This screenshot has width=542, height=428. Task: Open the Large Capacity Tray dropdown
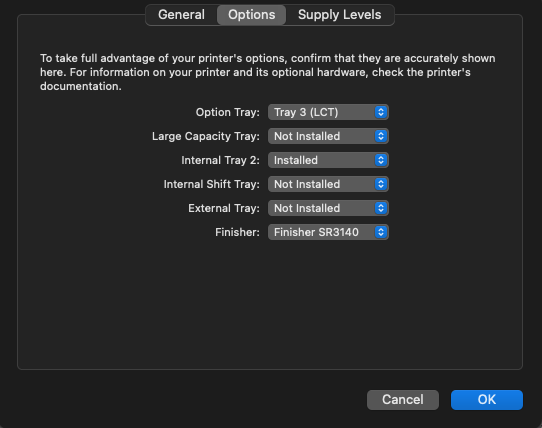click(x=328, y=136)
